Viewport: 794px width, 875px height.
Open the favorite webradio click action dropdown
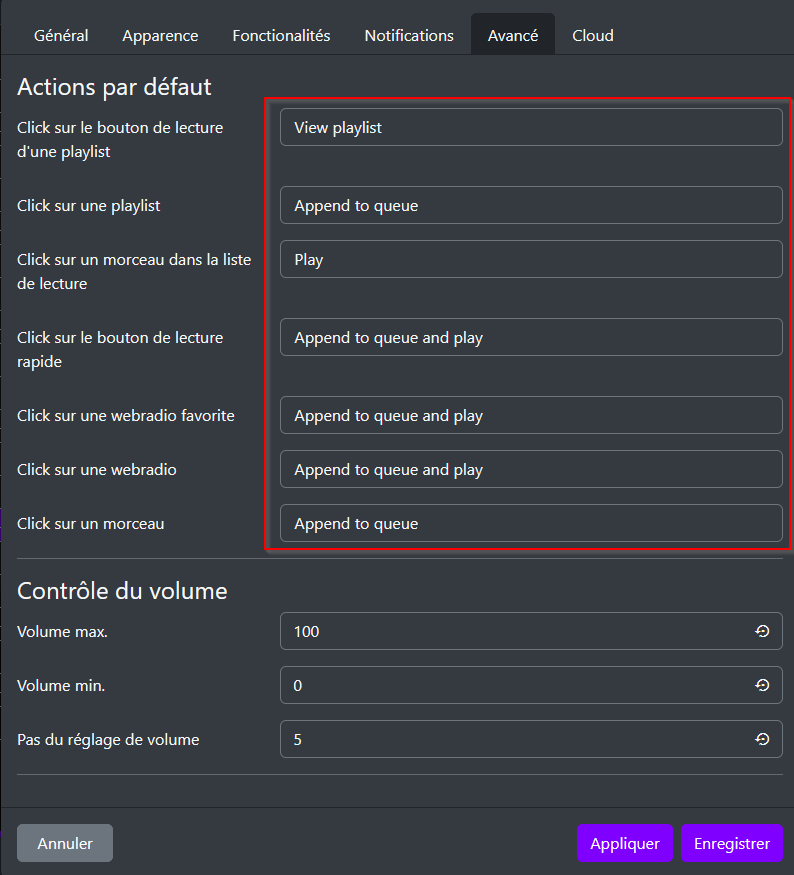coord(530,415)
